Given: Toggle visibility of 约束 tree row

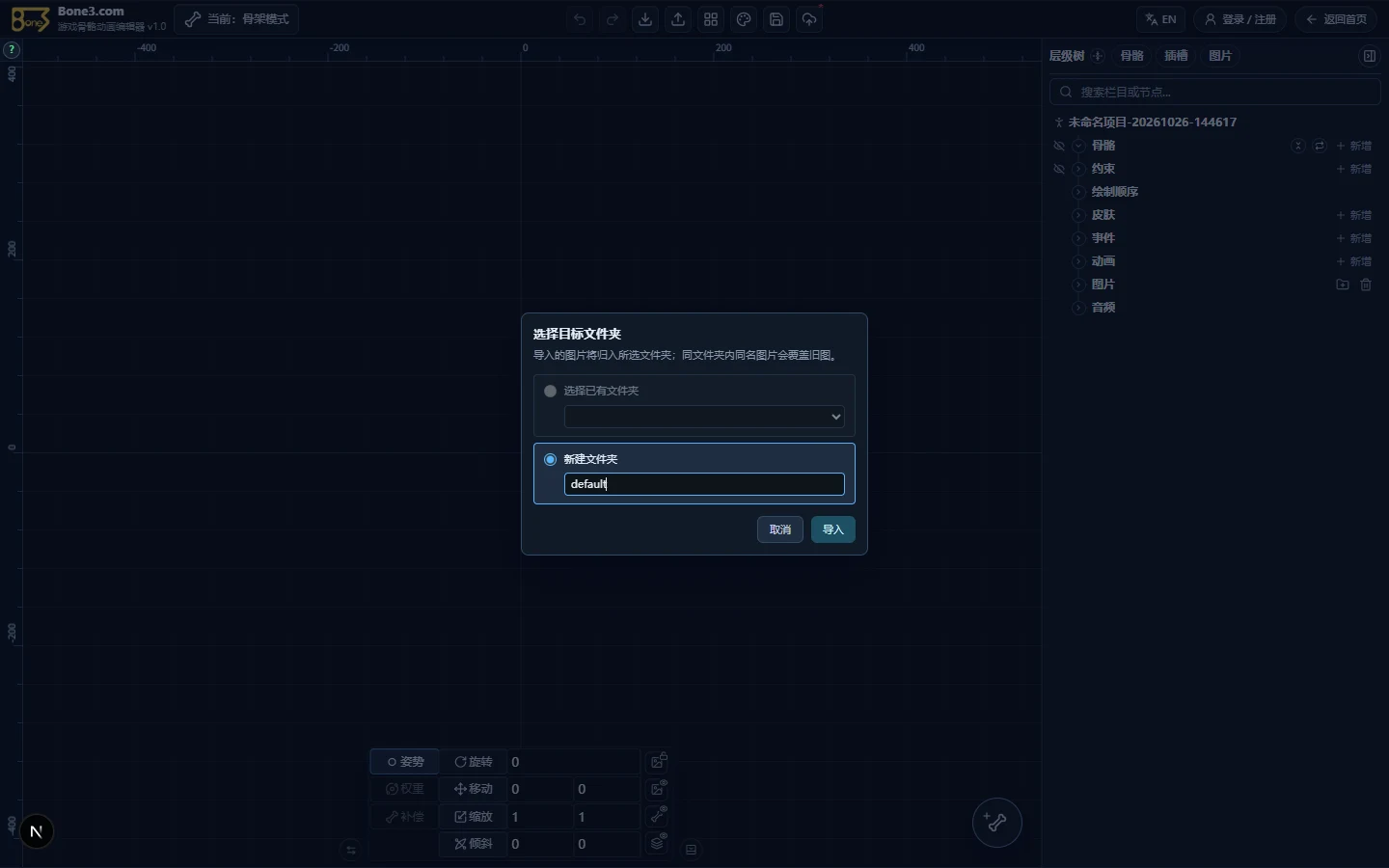Looking at the screenshot, I should 1059,169.
